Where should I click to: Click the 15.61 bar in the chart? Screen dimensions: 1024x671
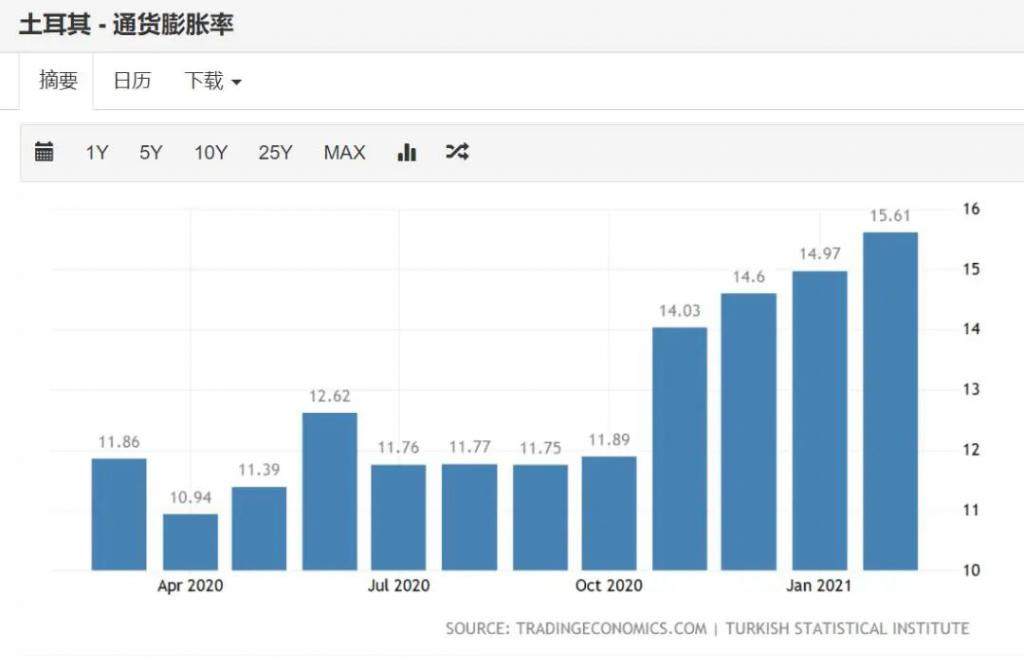[x=890, y=401]
